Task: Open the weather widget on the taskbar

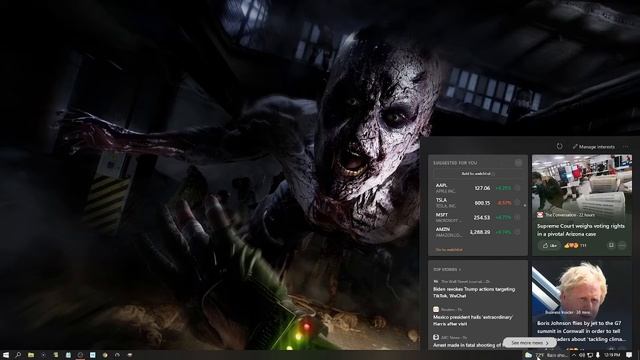Action: (x=546, y=355)
